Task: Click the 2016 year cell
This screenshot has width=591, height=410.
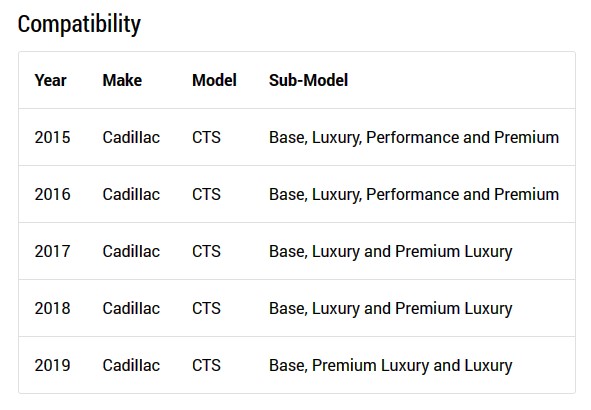Action: coord(52,194)
